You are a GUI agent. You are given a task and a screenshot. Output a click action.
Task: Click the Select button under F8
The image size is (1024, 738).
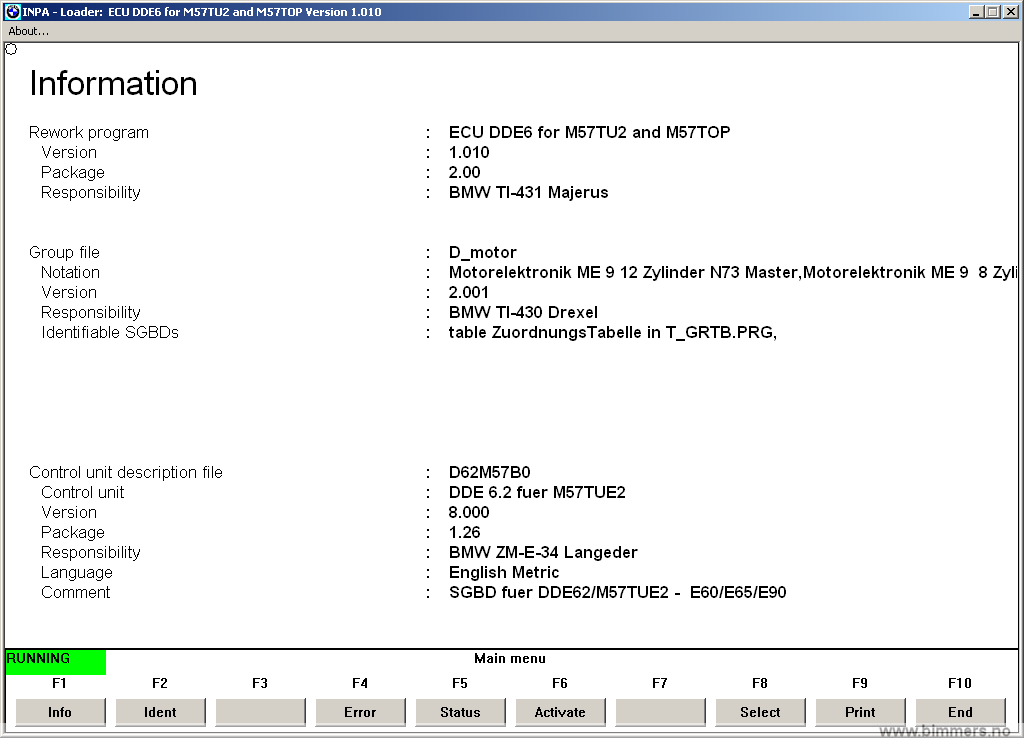760,712
